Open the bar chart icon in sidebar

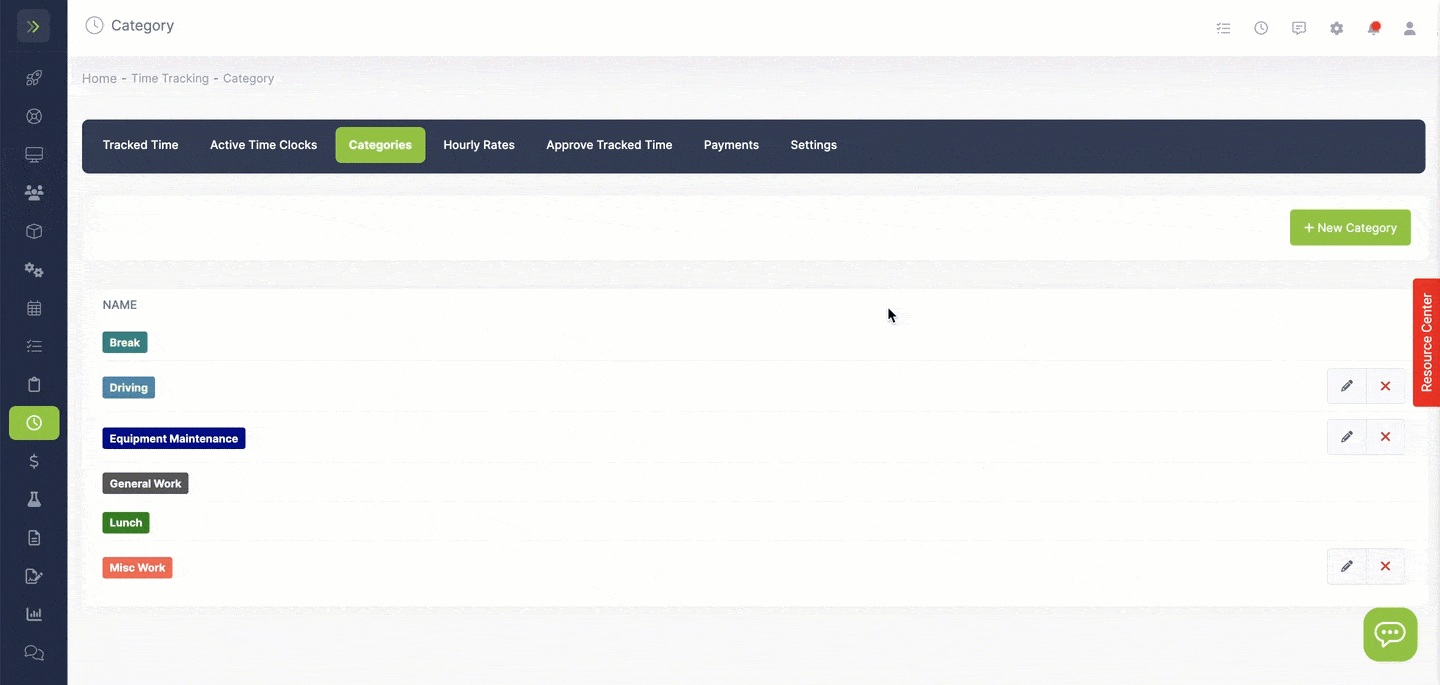coord(34,614)
